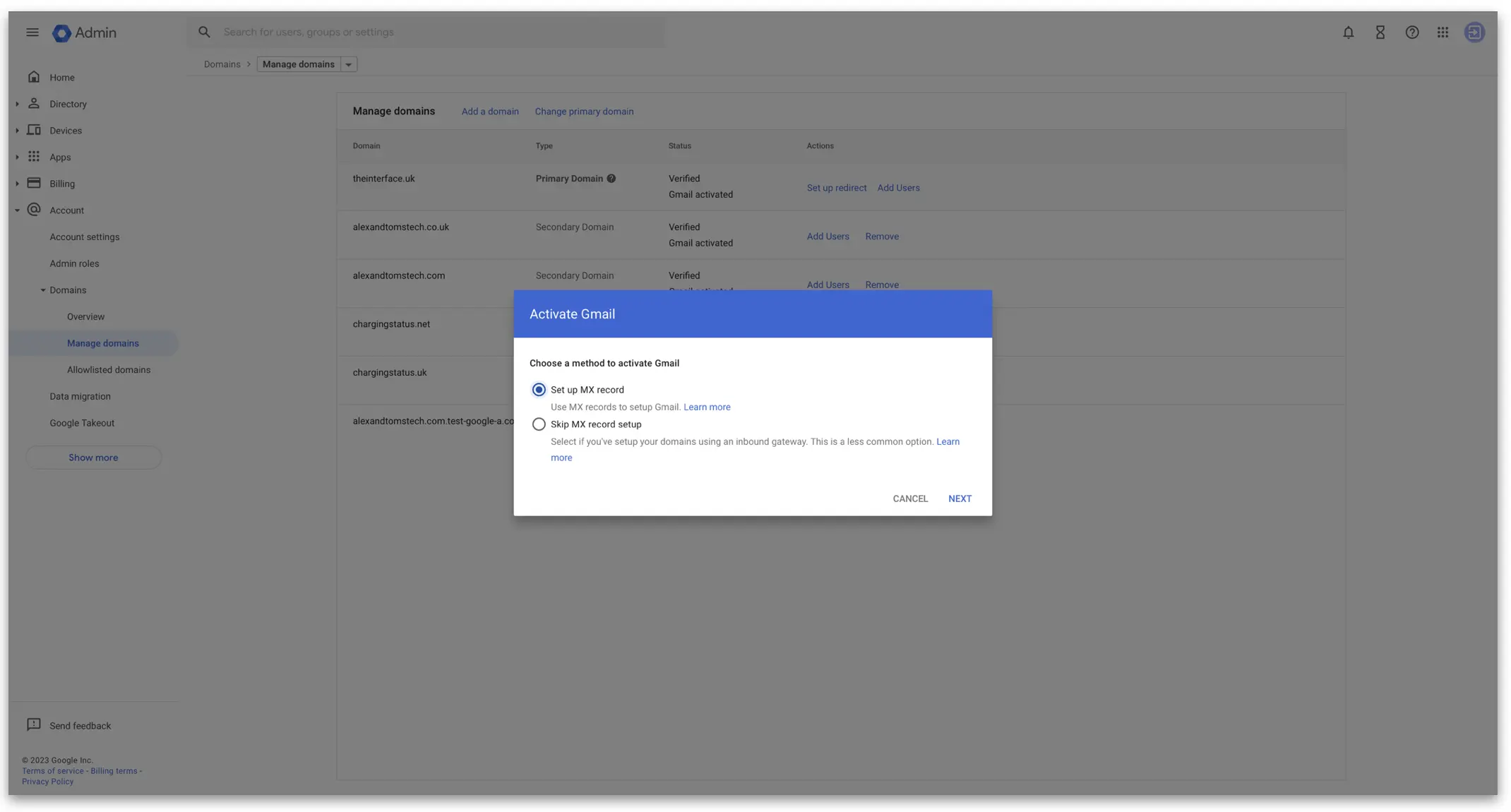The width and height of the screenshot is (1511, 812).
Task: Open Data migration page
Action: (x=80, y=396)
